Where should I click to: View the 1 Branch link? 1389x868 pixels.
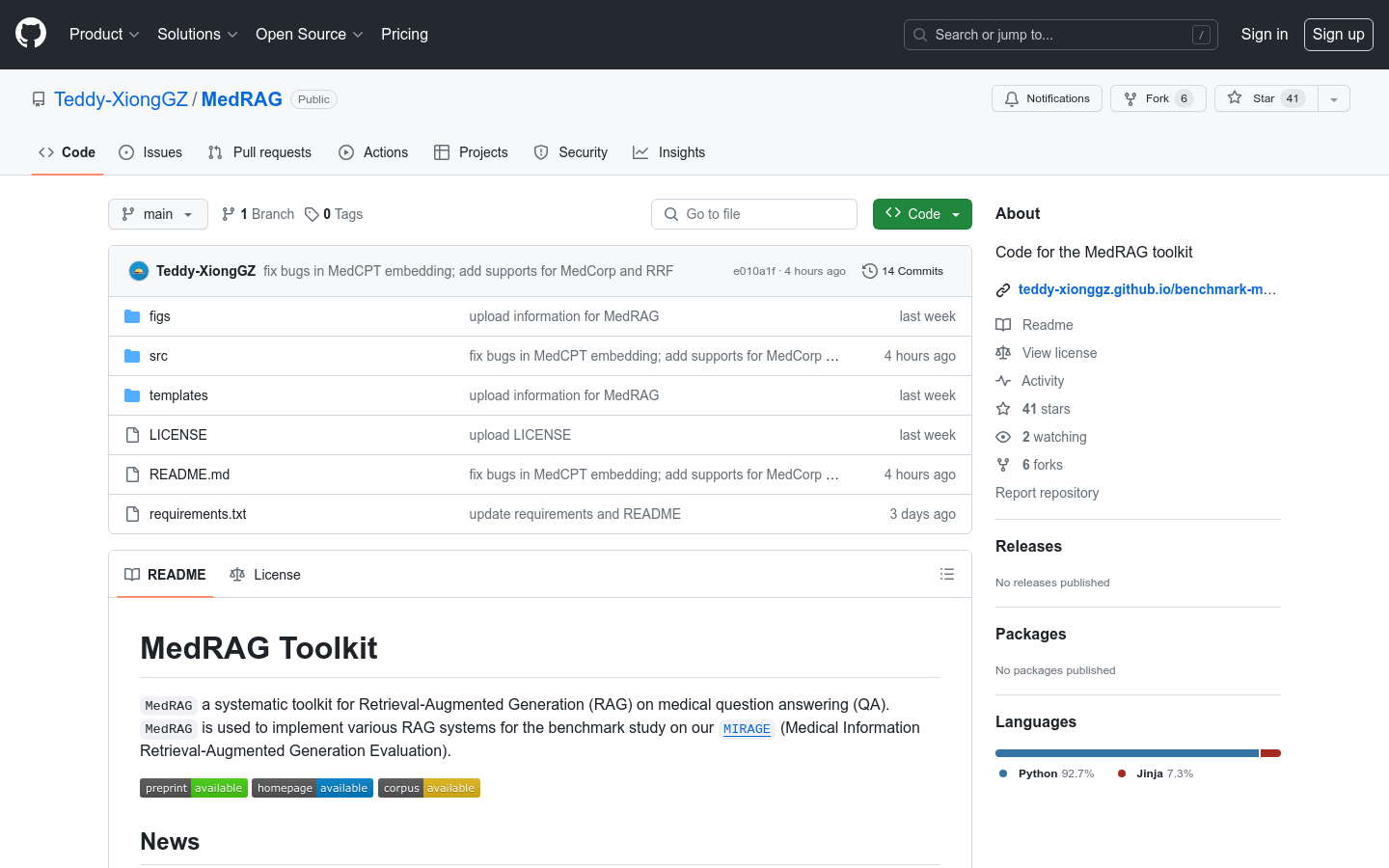tap(258, 214)
